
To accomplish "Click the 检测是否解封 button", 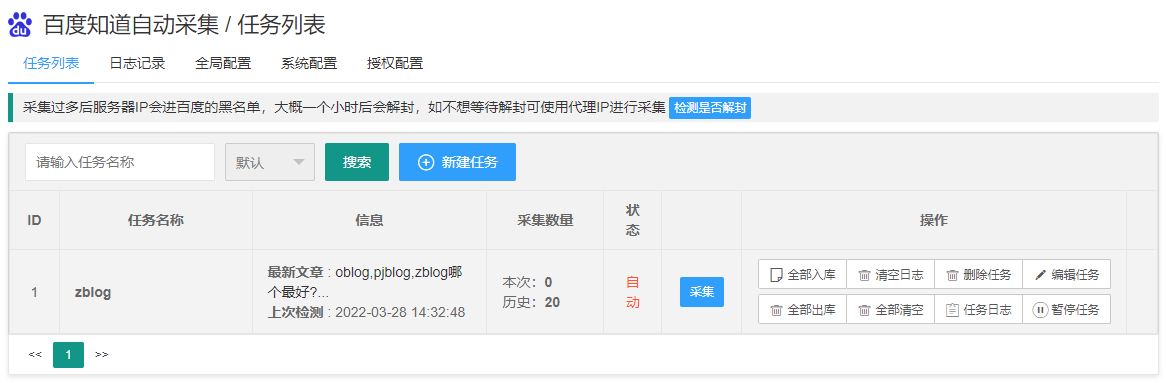I will click(x=710, y=108).
